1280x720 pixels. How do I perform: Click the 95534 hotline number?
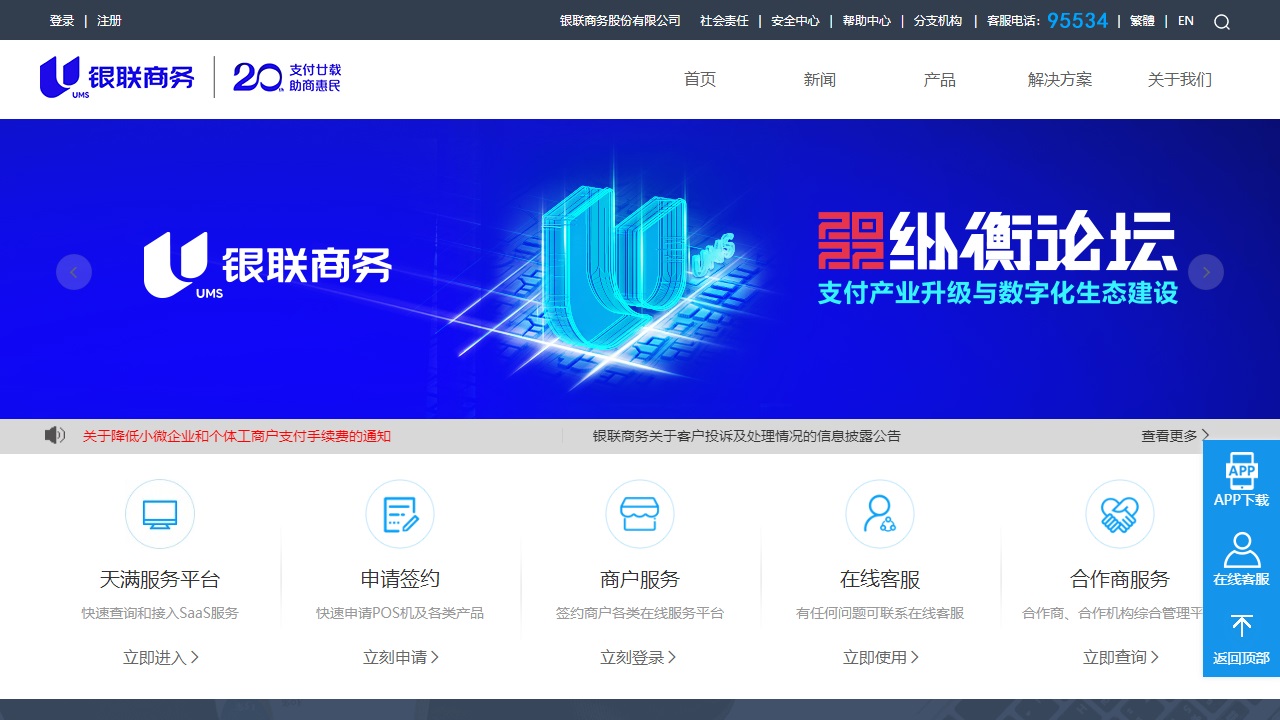pos(1078,21)
